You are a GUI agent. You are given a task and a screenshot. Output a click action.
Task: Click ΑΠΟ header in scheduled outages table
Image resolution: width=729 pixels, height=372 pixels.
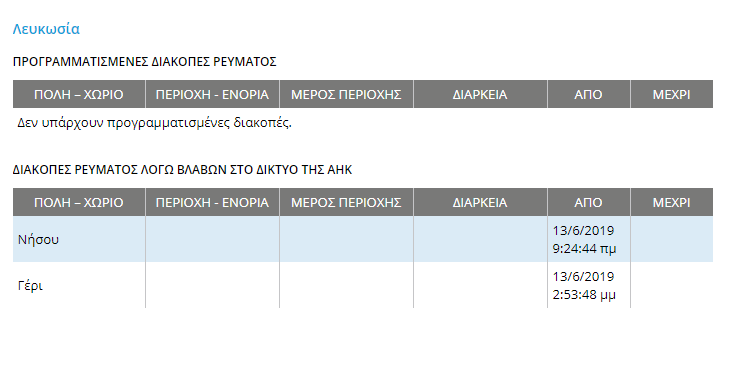[x=589, y=94]
